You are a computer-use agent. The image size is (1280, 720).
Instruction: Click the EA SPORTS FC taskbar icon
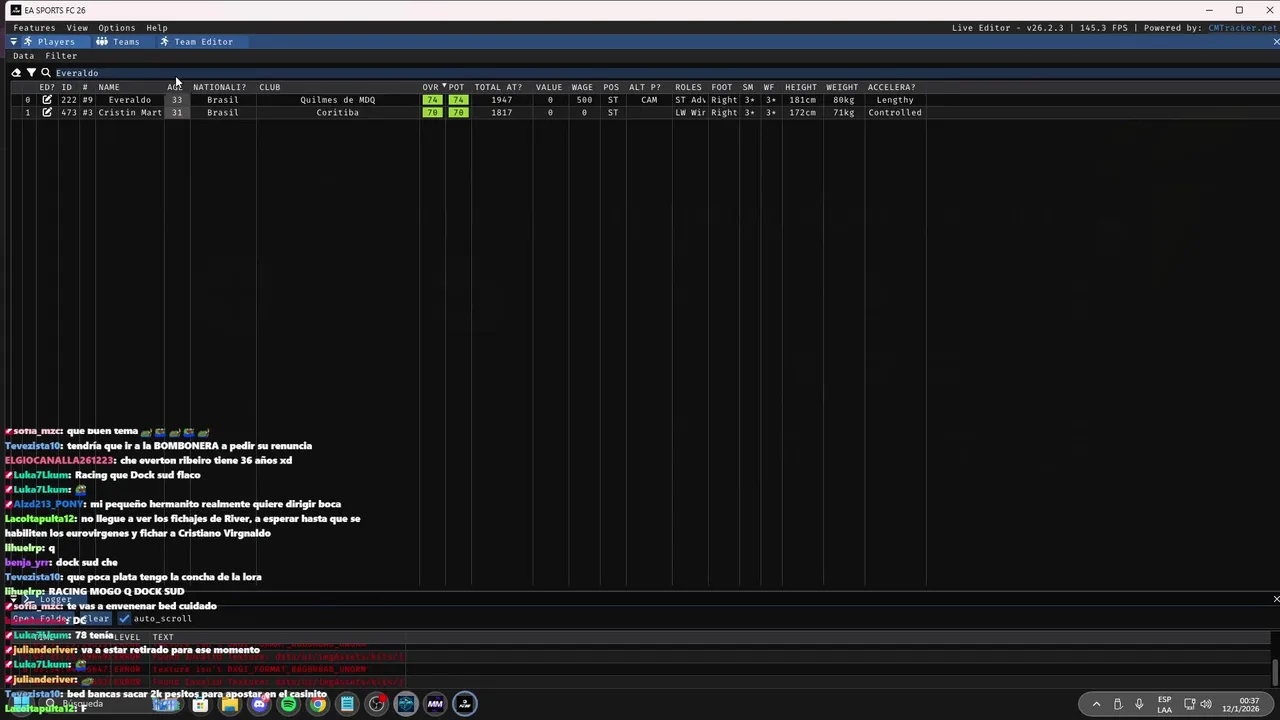pos(464,704)
